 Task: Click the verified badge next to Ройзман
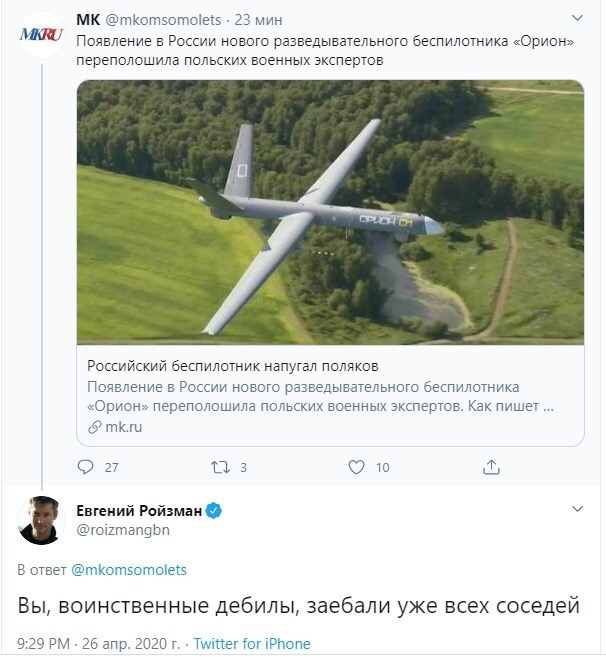coord(213,511)
